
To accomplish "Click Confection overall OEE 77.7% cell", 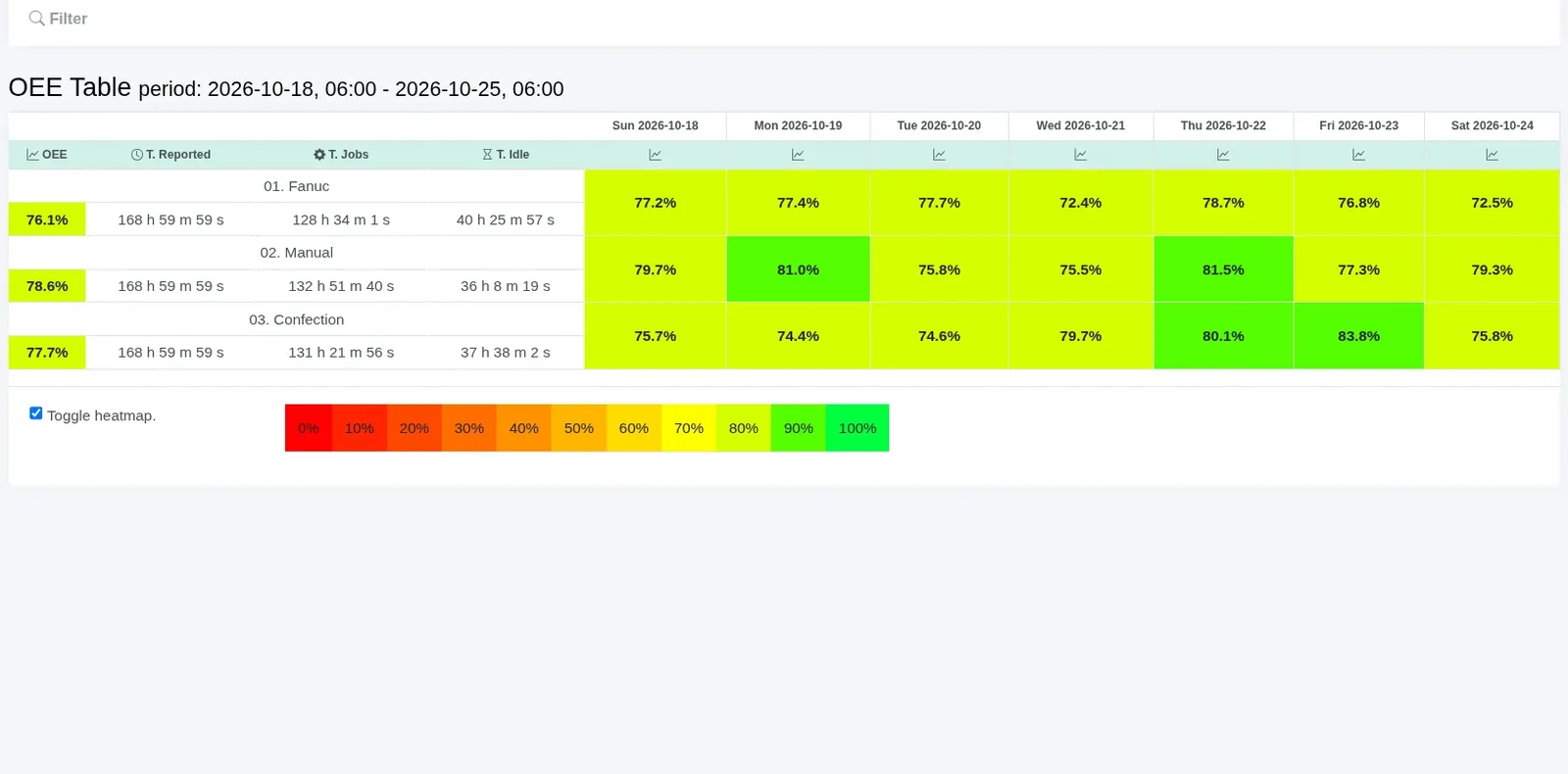I will [47, 353].
